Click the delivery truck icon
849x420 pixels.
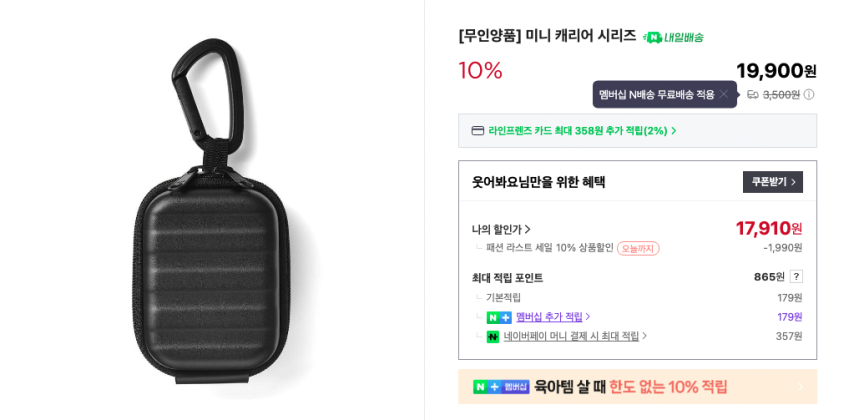[752, 95]
